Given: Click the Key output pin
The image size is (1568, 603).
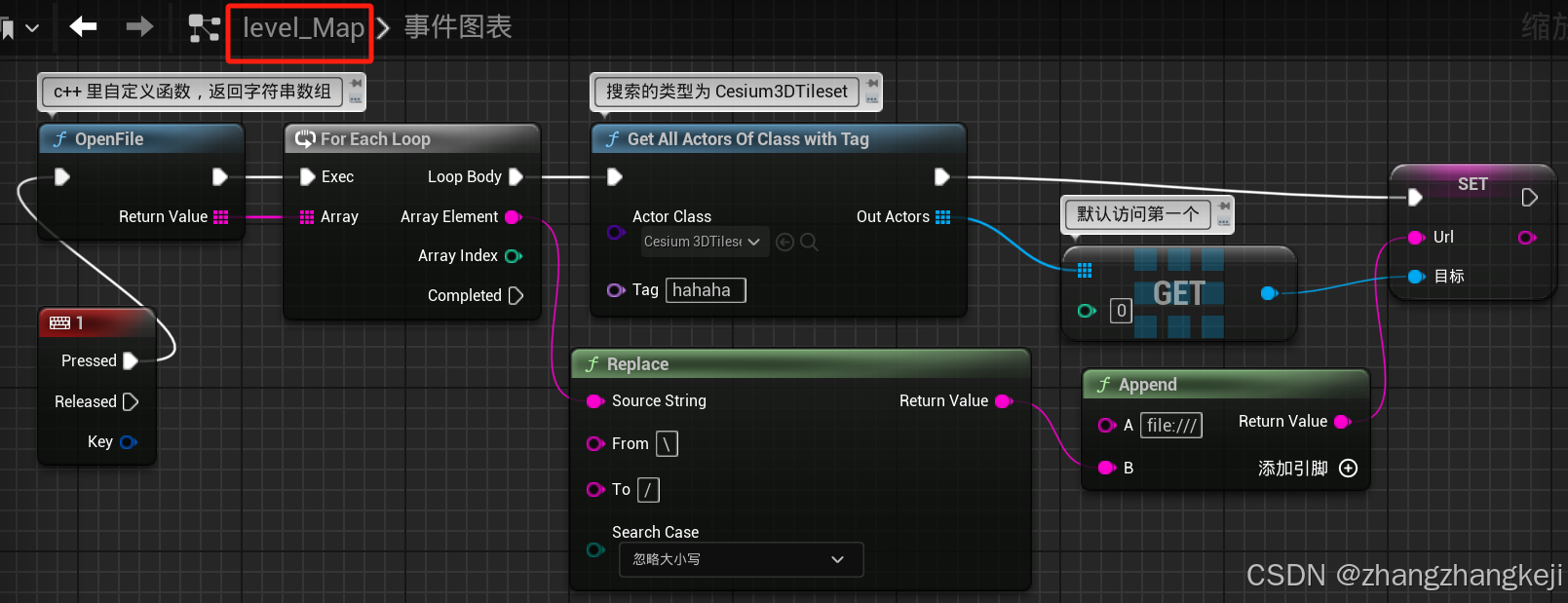Looking at the screenshot, I should coord(129,442).
